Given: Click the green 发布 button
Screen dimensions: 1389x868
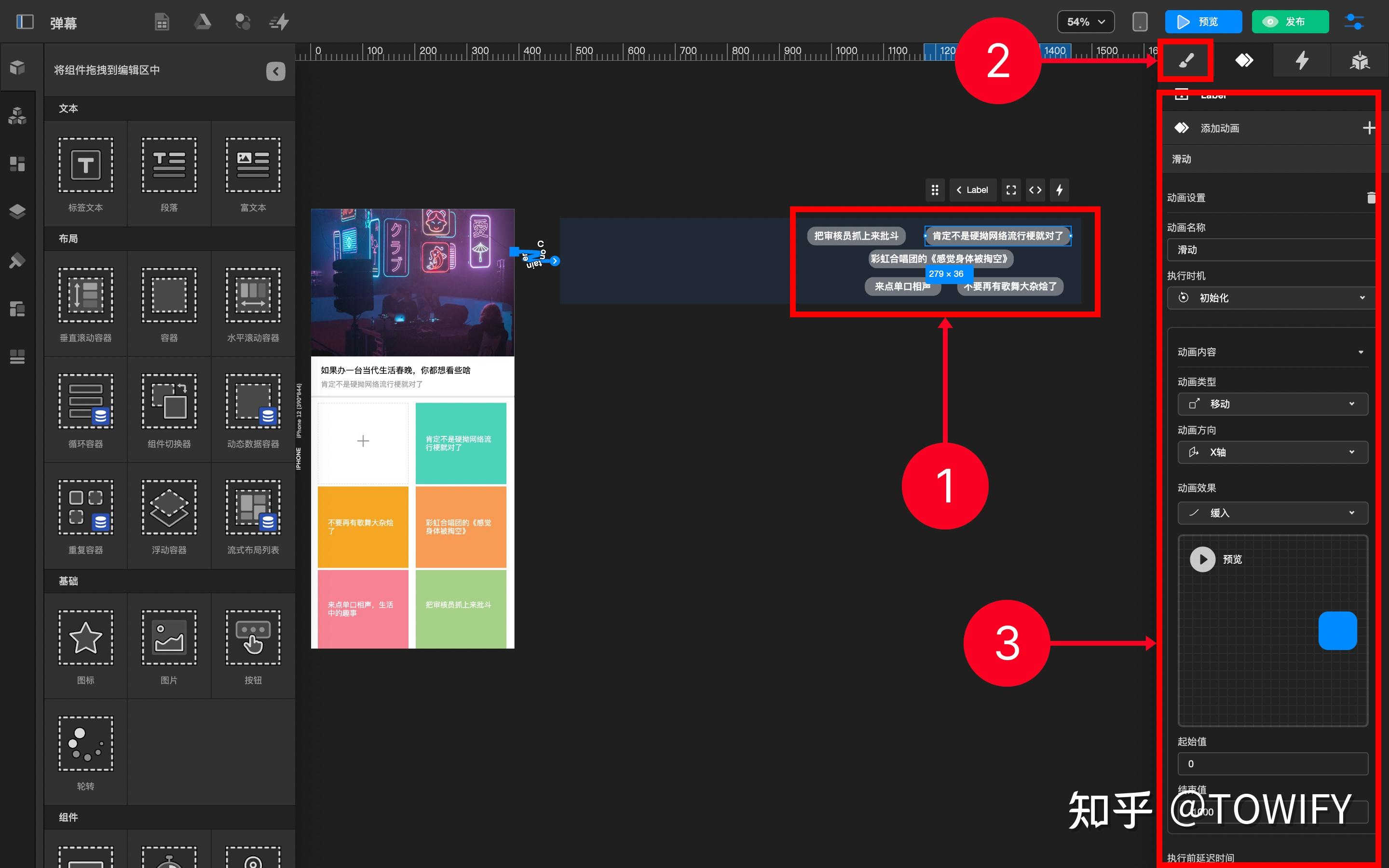Looking at the screenshot, I should click(x=1290, y=22).
